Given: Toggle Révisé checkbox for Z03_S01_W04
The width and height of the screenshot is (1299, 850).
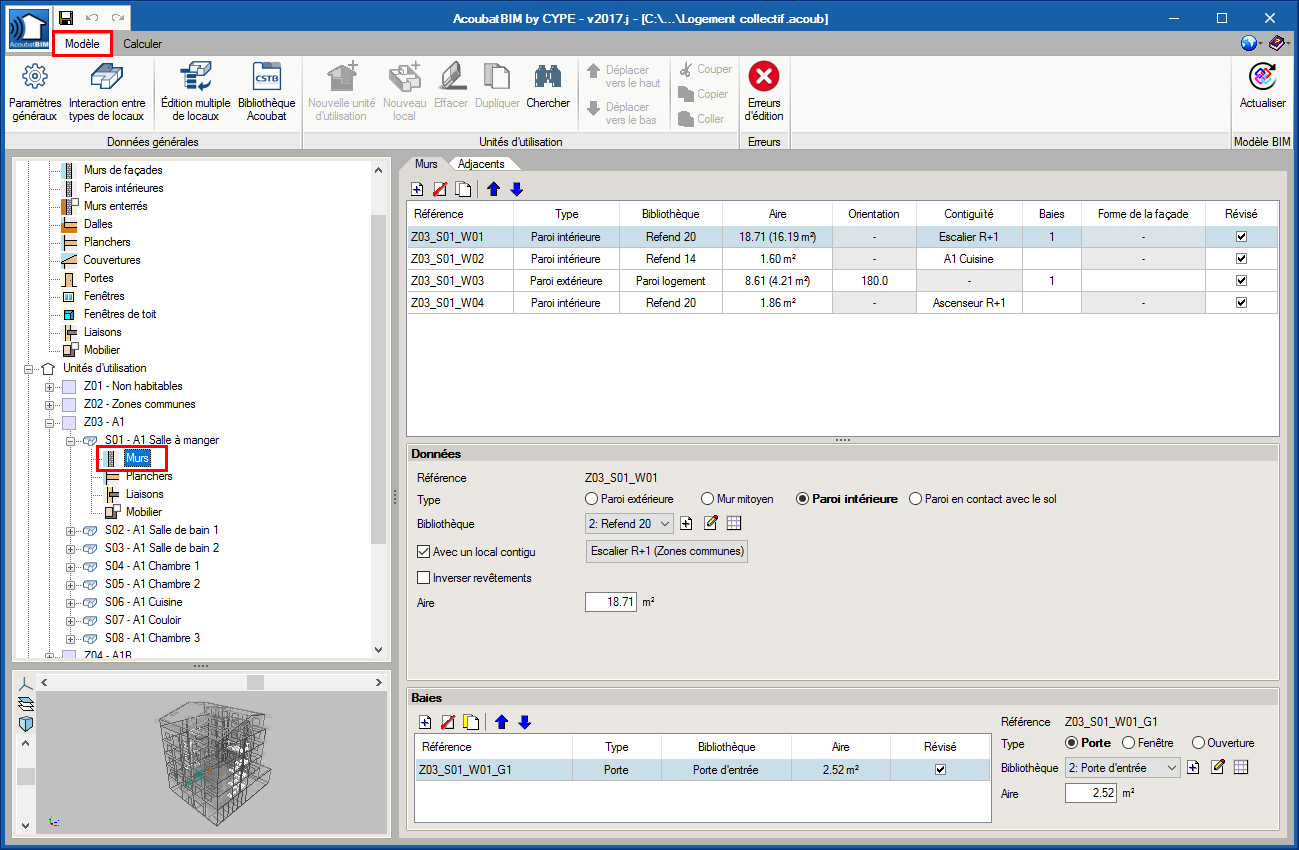Looking at the screenshot, I should click(1241, 302).
